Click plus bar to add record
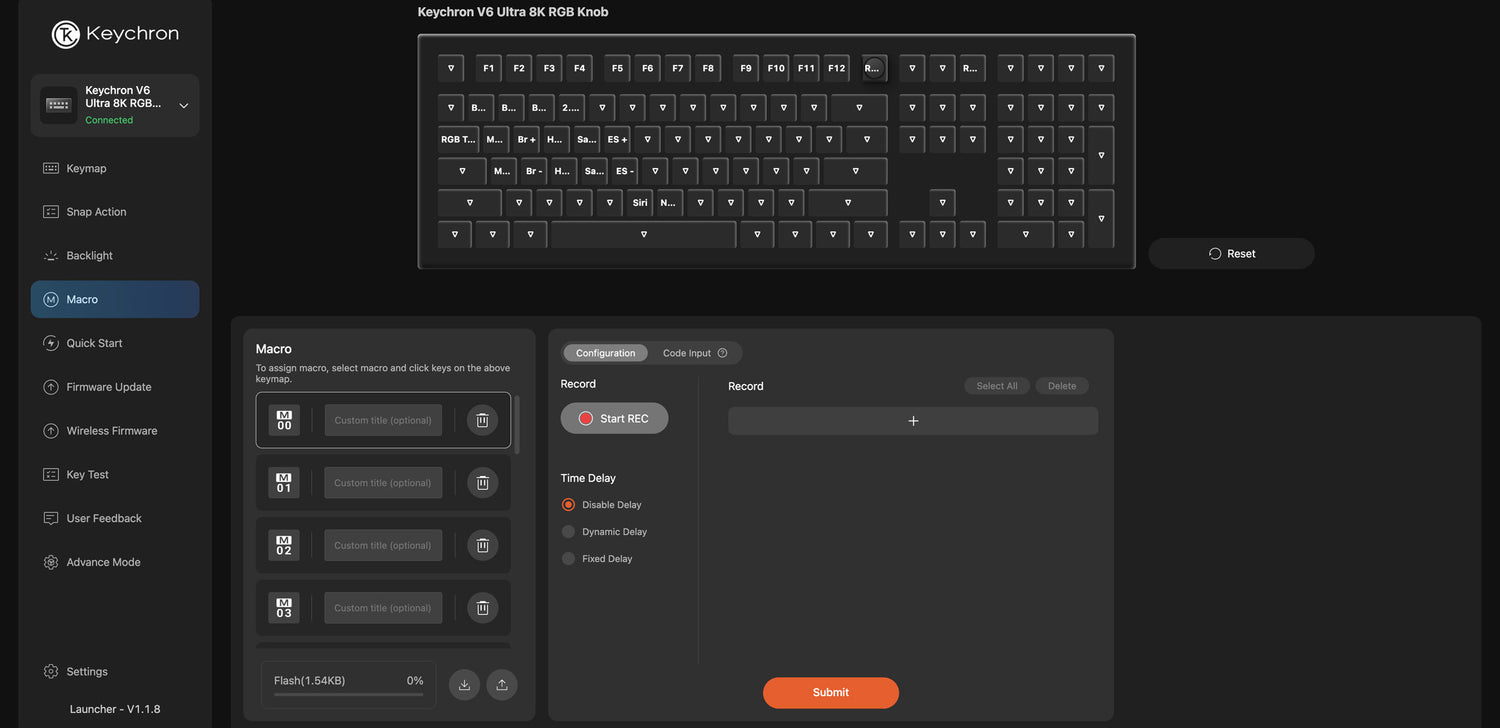1500x728 pixels. 913,421
